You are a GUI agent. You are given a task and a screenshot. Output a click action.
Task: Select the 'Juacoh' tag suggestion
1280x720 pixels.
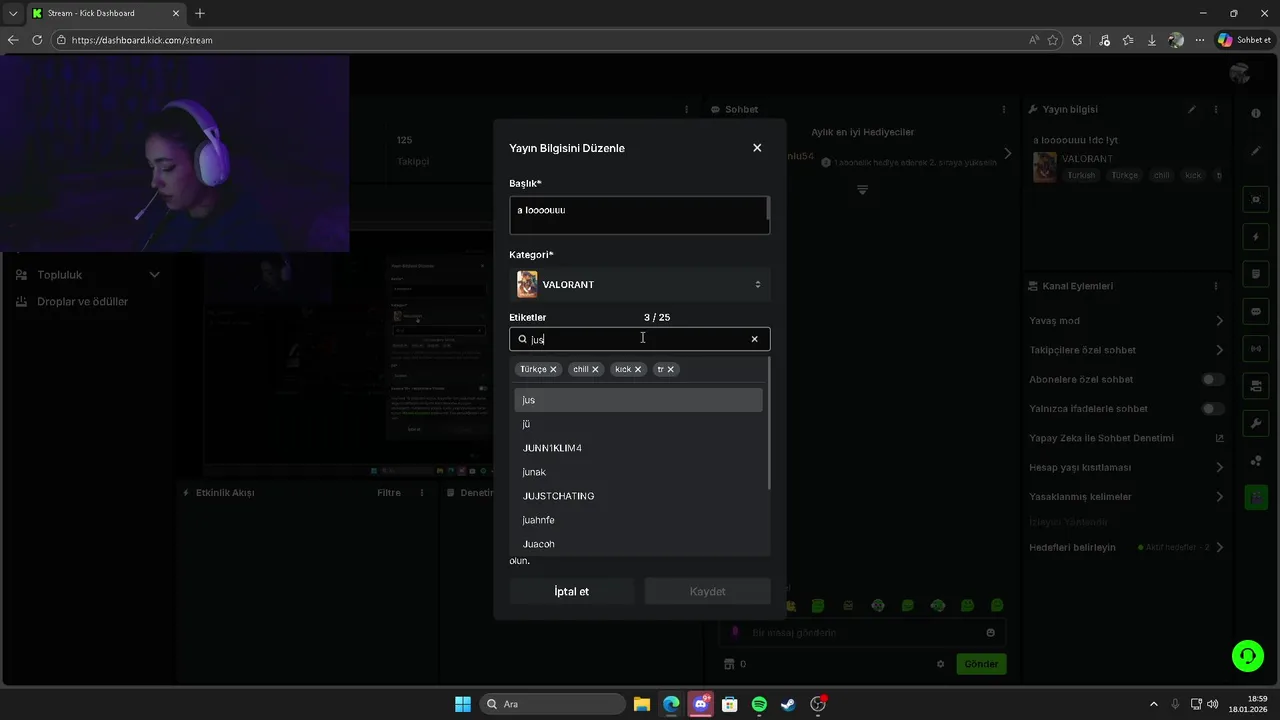[638, 544]
